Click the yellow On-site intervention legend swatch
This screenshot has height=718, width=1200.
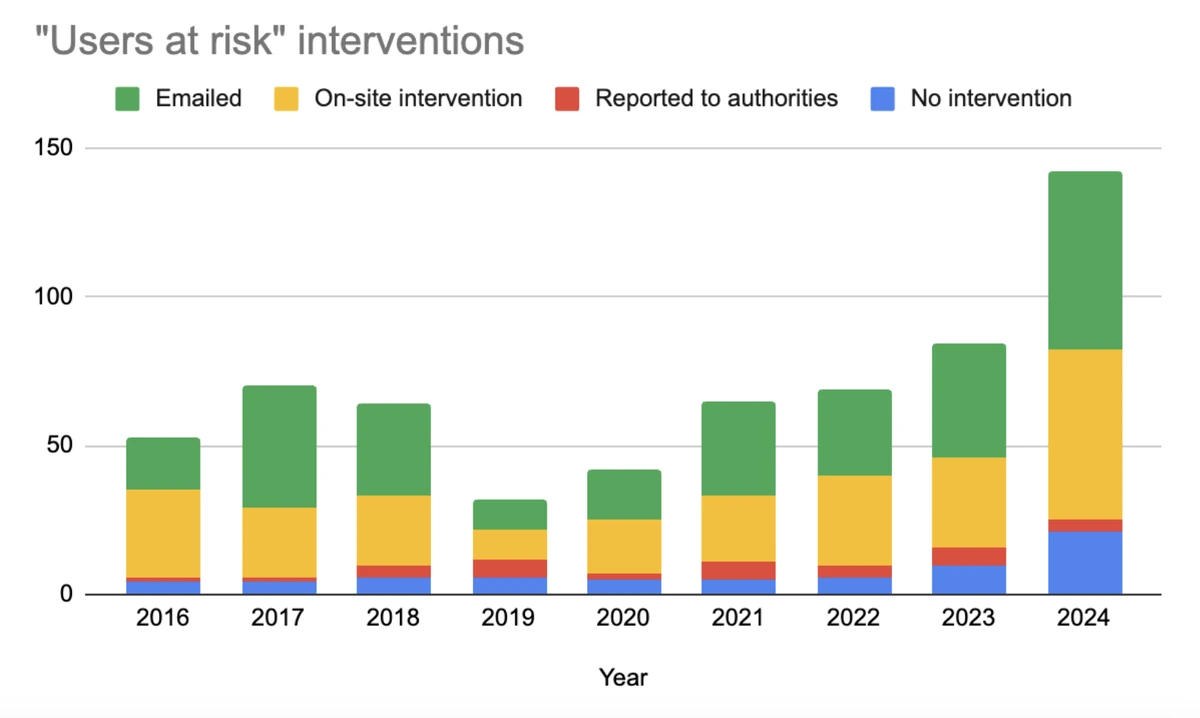286,98
